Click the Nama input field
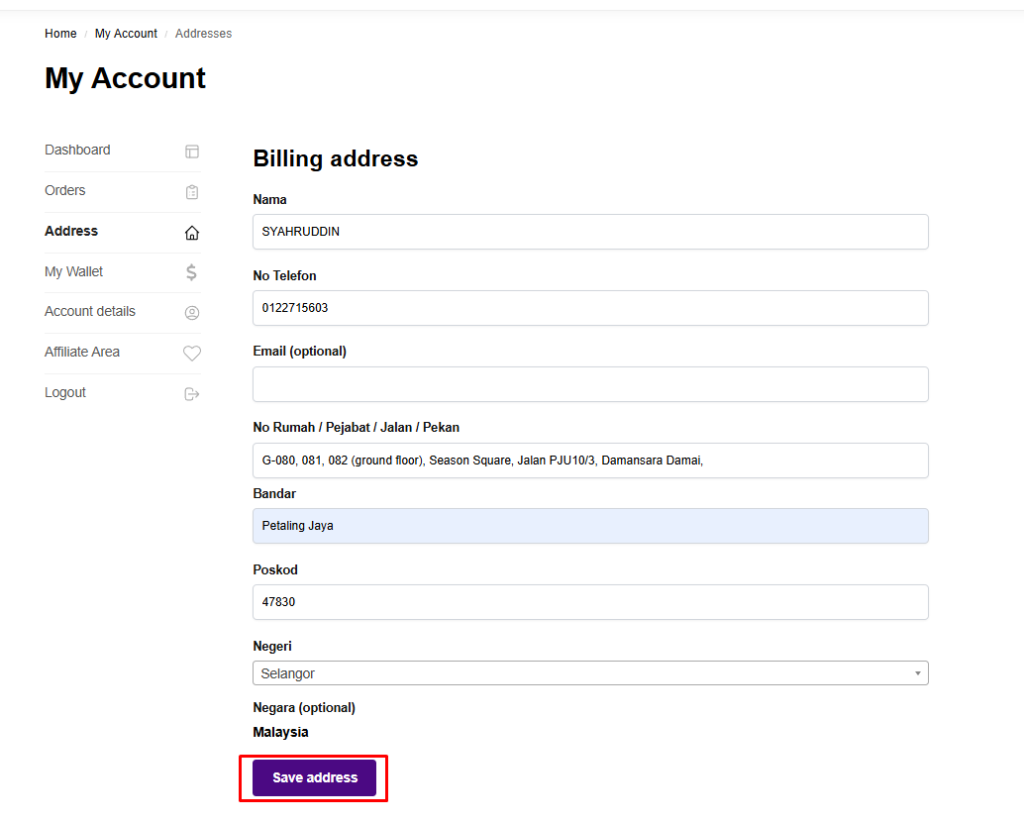This screenshot has width=1024, height=821. [590, 232]
